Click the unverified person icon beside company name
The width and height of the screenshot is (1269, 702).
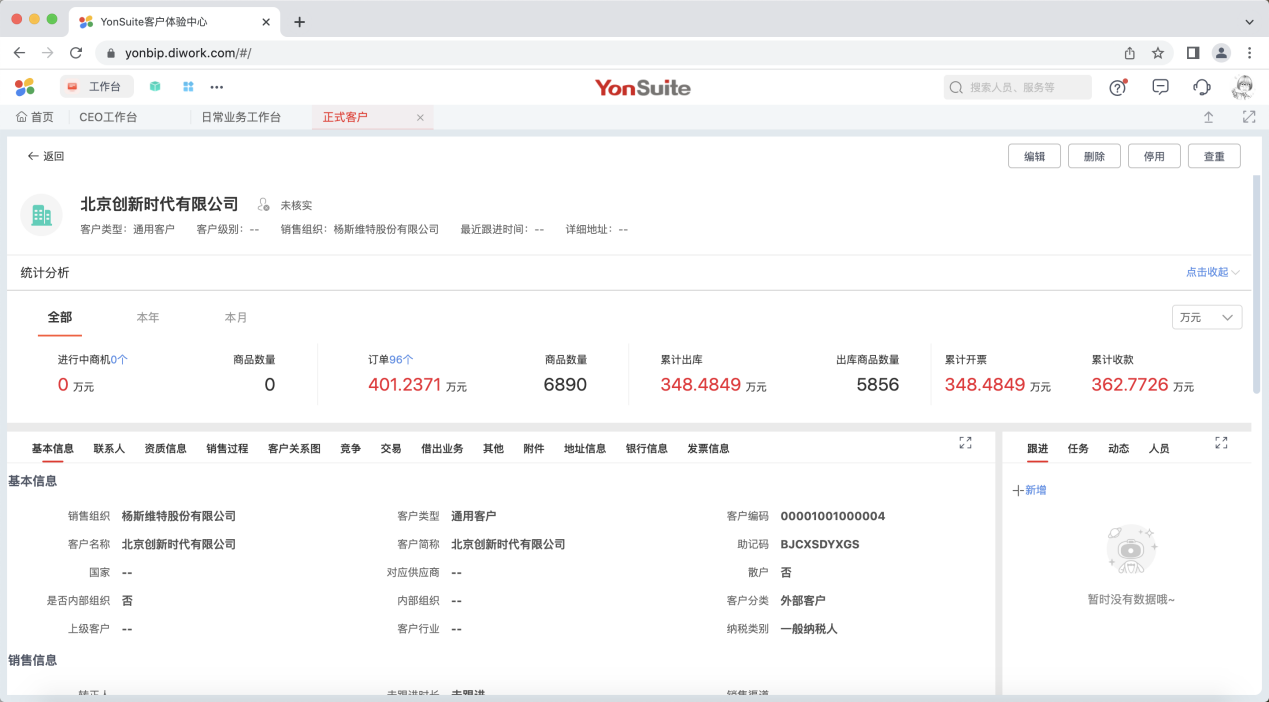point(263,204)
